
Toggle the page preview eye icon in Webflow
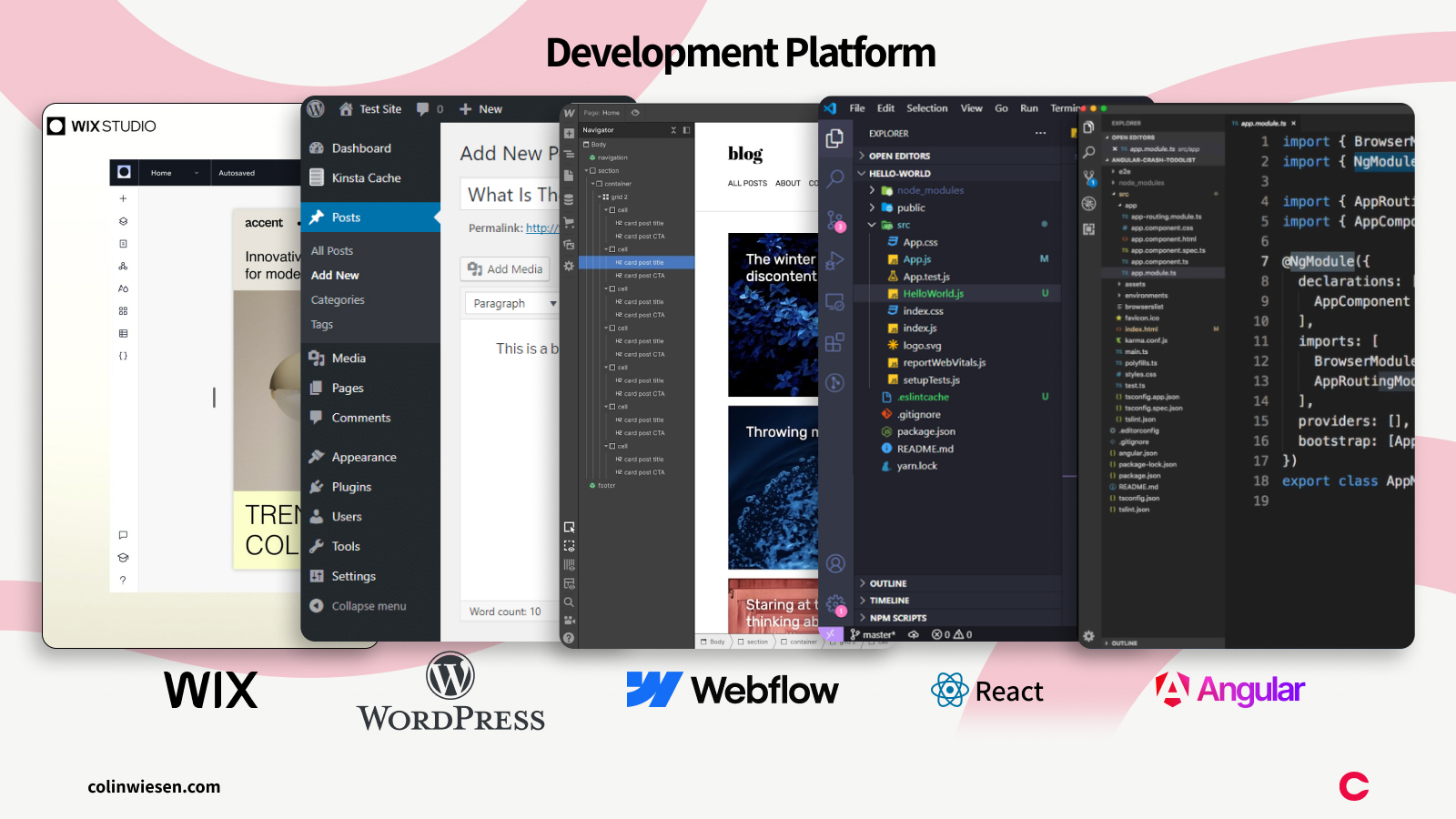click(x=635, y=113)
